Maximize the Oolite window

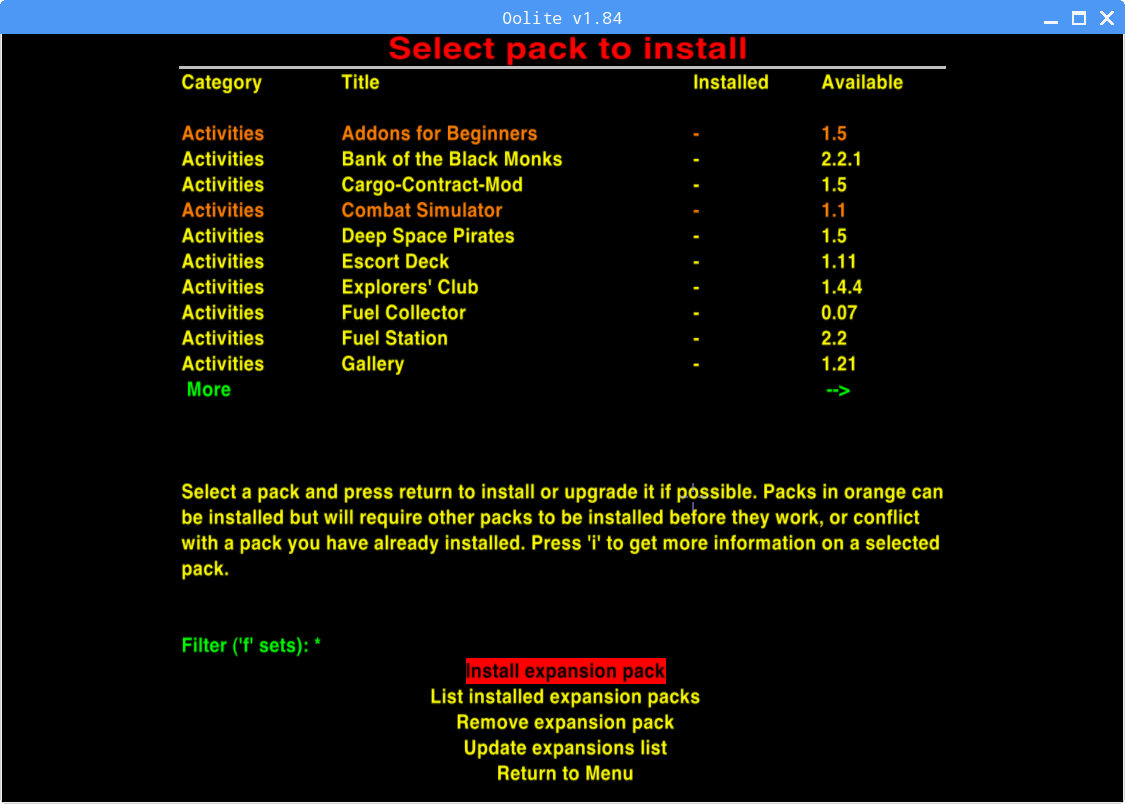(1078, 19)
